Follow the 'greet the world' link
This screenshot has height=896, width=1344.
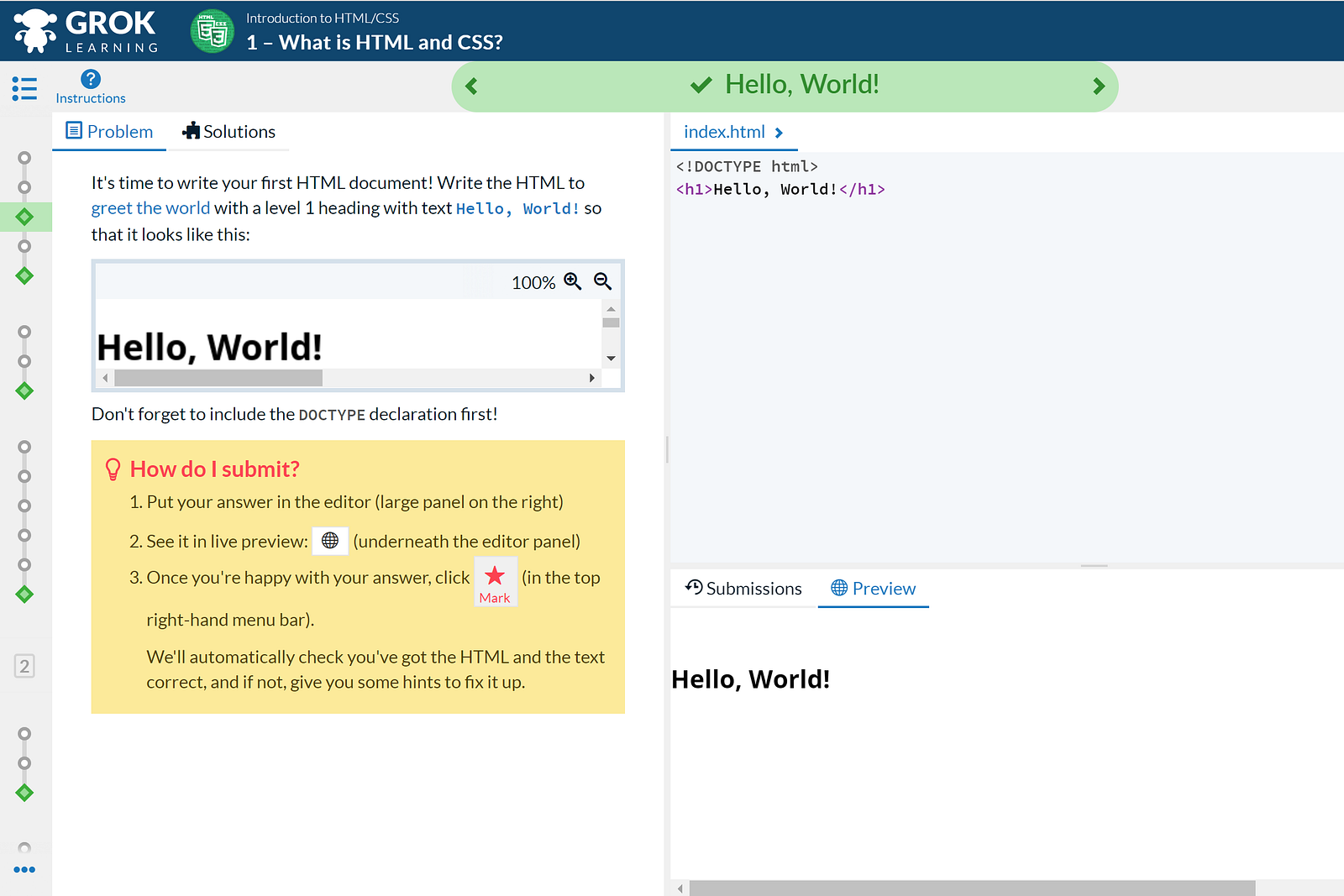150,208
